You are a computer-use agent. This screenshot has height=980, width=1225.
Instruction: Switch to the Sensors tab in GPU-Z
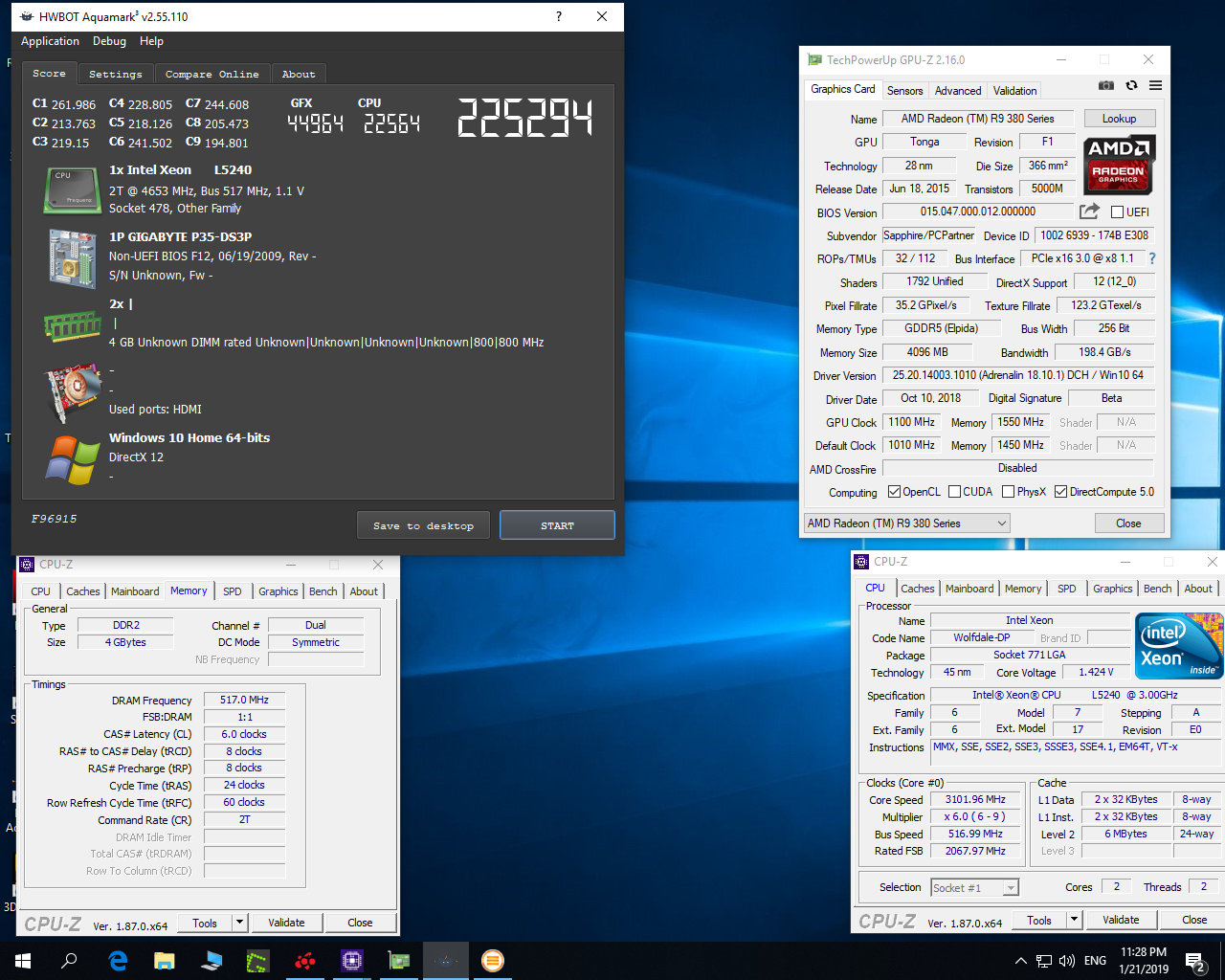[904, 91]
